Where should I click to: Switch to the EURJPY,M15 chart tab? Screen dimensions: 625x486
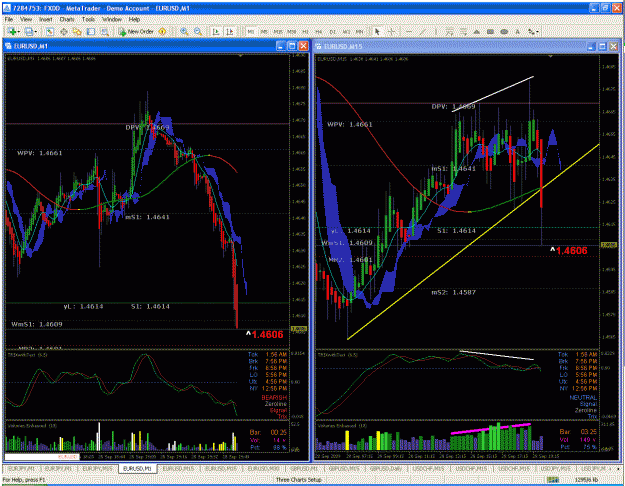pos(97,469)
